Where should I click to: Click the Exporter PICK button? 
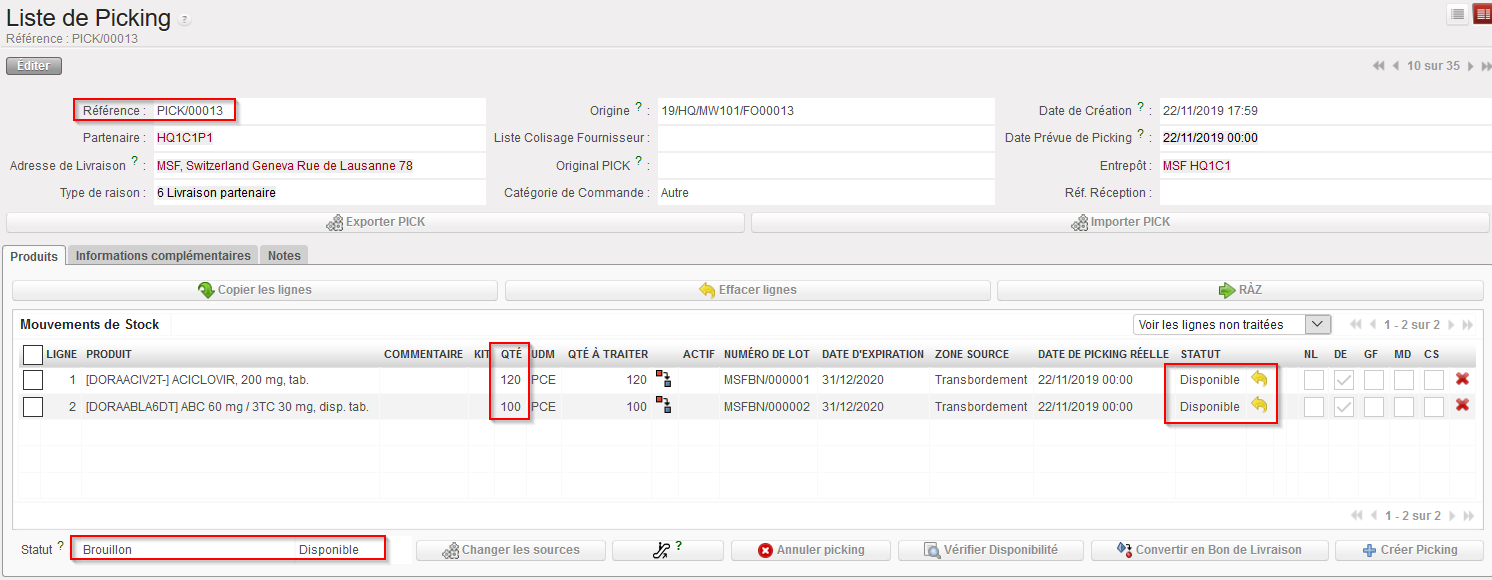(375, 222)
